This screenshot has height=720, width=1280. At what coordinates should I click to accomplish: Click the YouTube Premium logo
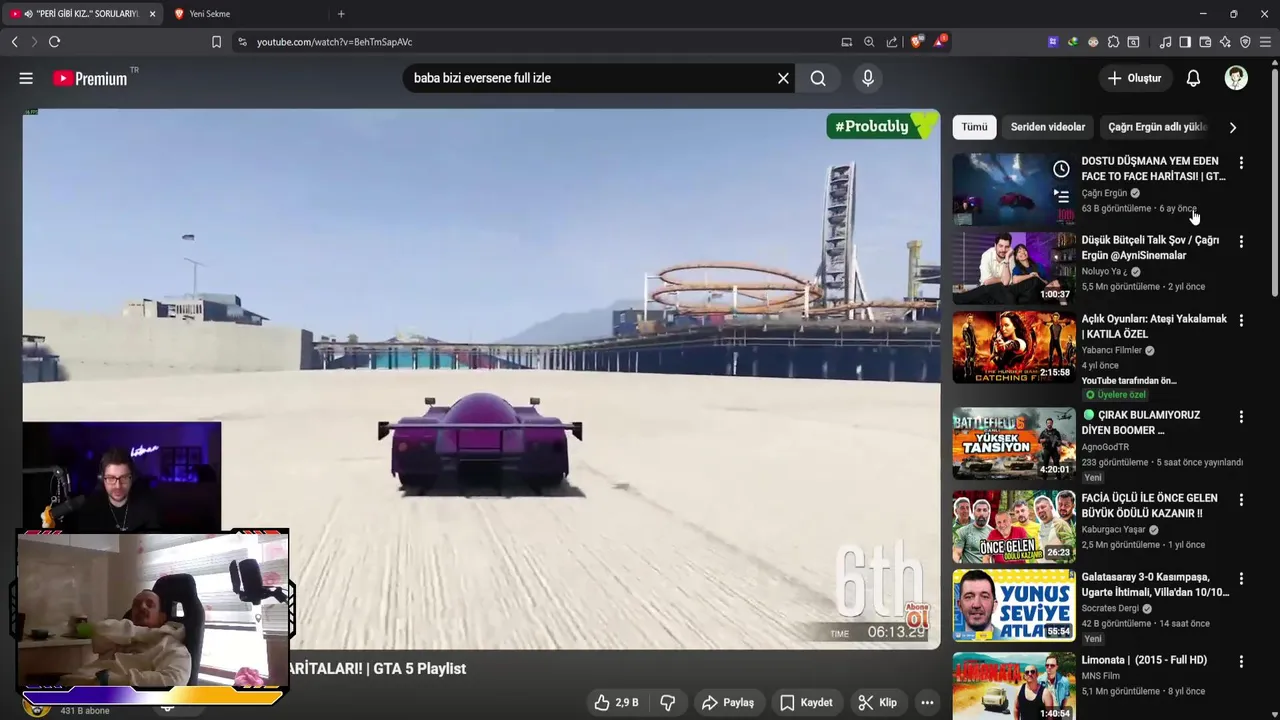tap(92, 78)
